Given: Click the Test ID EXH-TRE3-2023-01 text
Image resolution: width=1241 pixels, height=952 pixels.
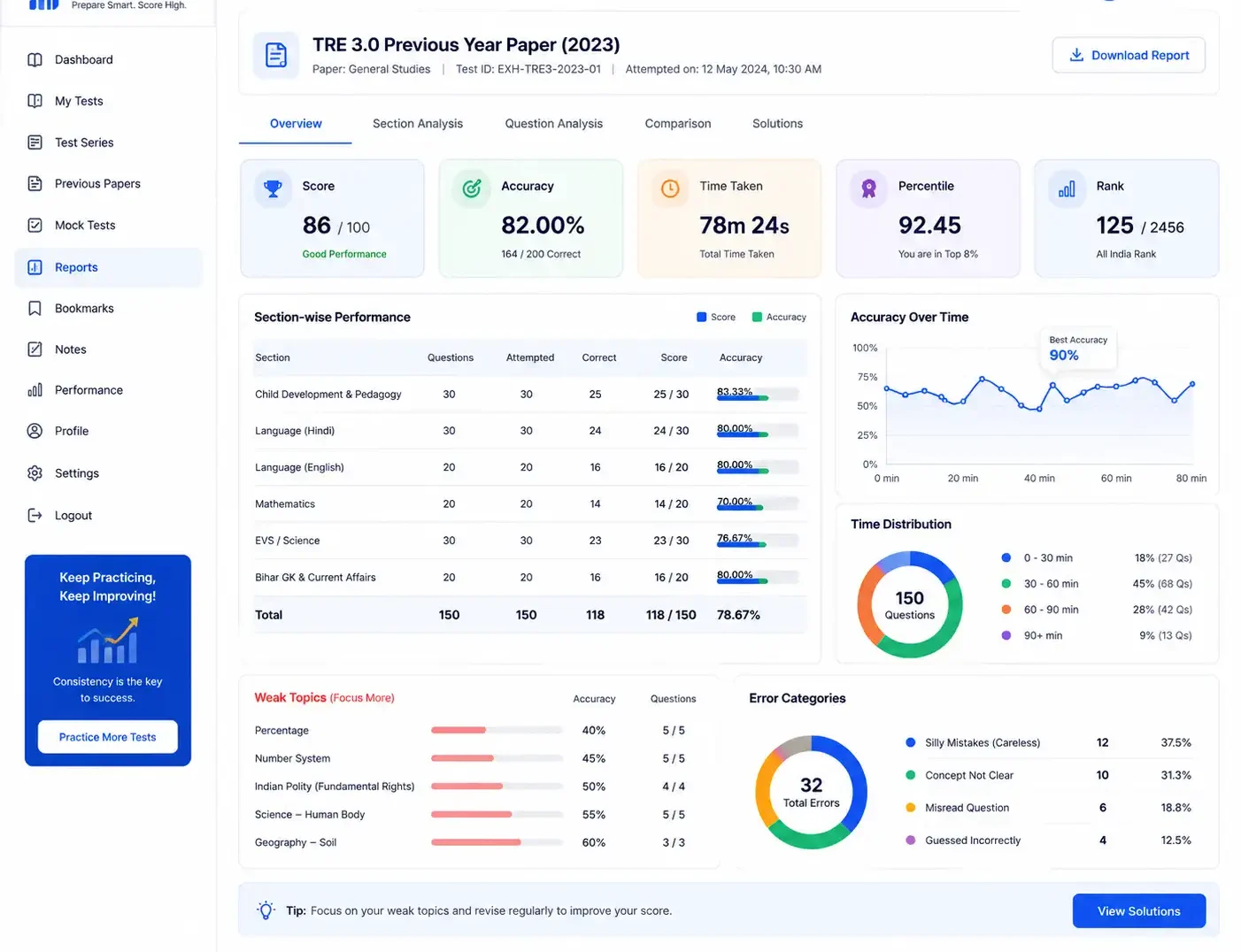Looking at the screenshot, I should (528, 69).
